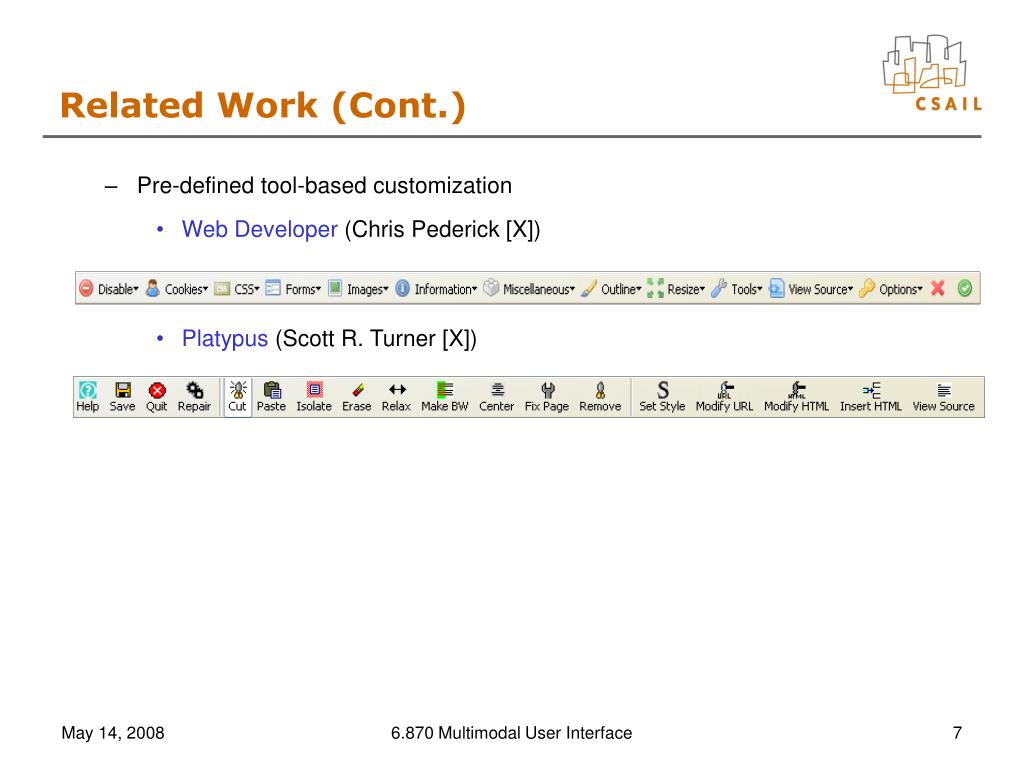Viewport: 1024px width, 768px height.
Task: Select the Isolate tool
Action: tap(314, 396)
